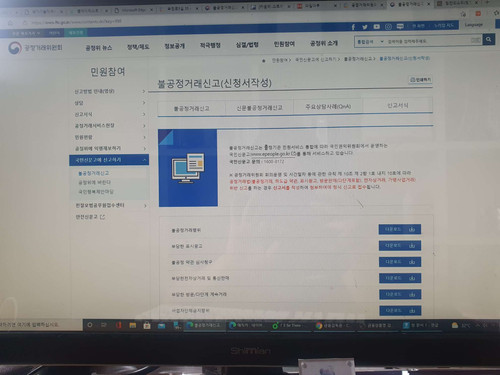The width and height of the screenshot is (500, 375).
Task: Open 국민행복제안마당 sidebar sub-link
Action: [96, 192]
